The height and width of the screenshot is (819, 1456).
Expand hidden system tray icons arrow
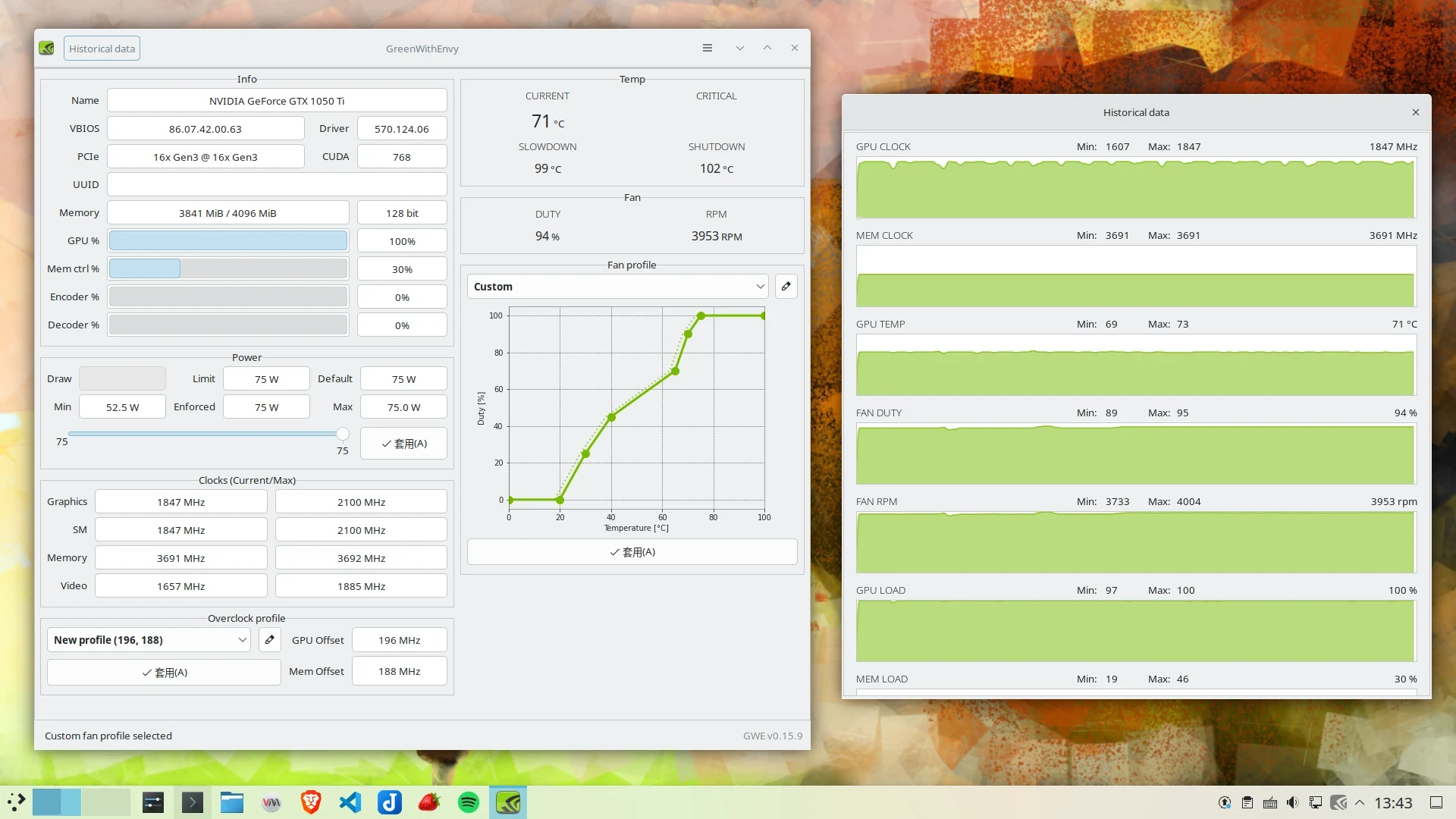(x=1360, y=802)
